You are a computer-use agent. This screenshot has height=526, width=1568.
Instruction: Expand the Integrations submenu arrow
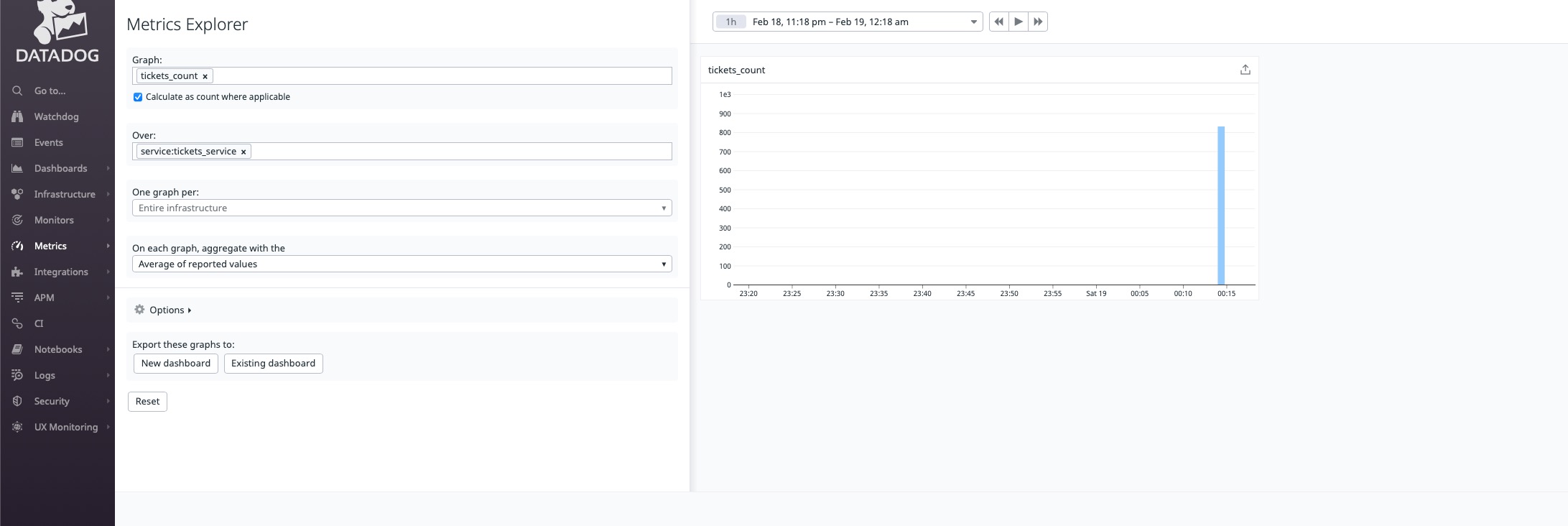pos(108,272)
